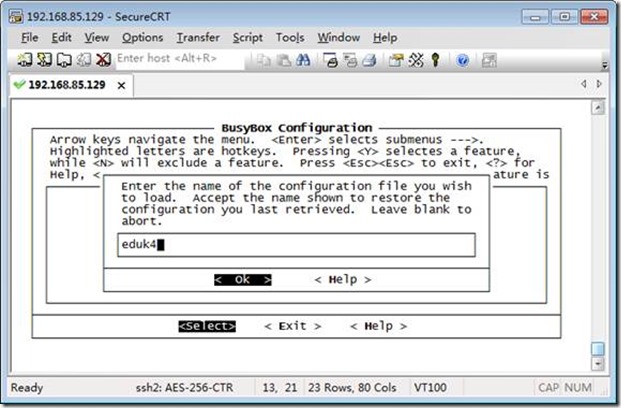621x408 pixels.
Task: Click the terminal scrollbar up arrow
Action: pos(598,108)
